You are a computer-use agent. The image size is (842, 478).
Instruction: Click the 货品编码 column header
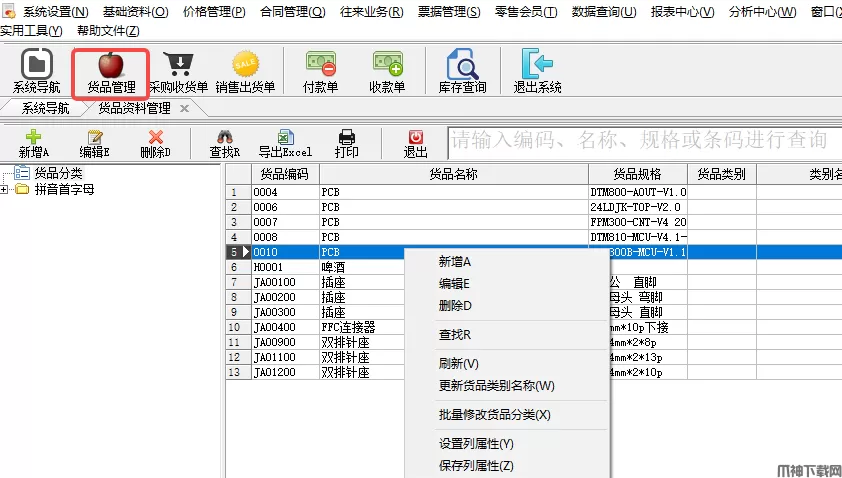click(x=285, y=174)
